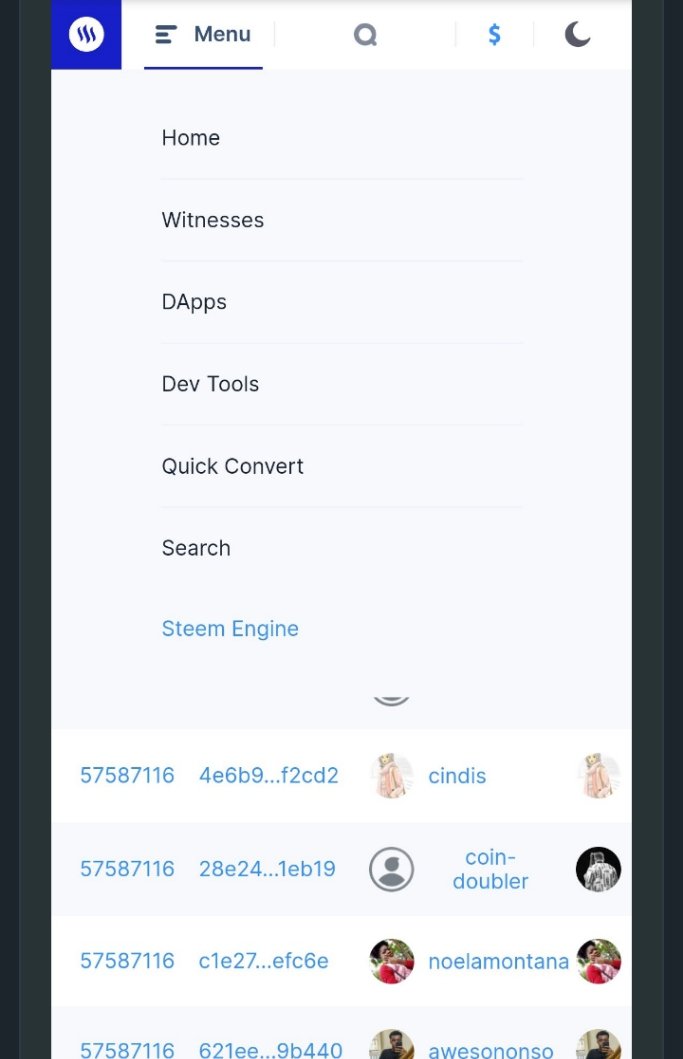The width and height of the screenshot is (683, 1059).
Task: Open search via magnifier icon
Action: point(365,34)
